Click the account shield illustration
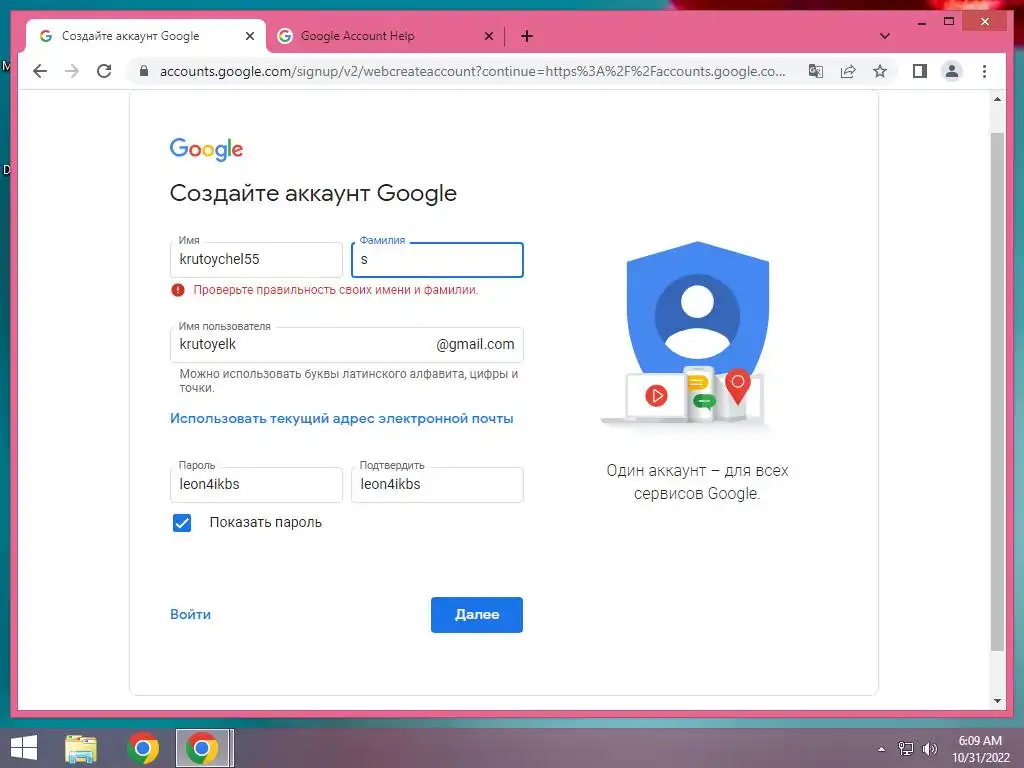The width and height of the screenshot is (1024, 768). point(697,334)
